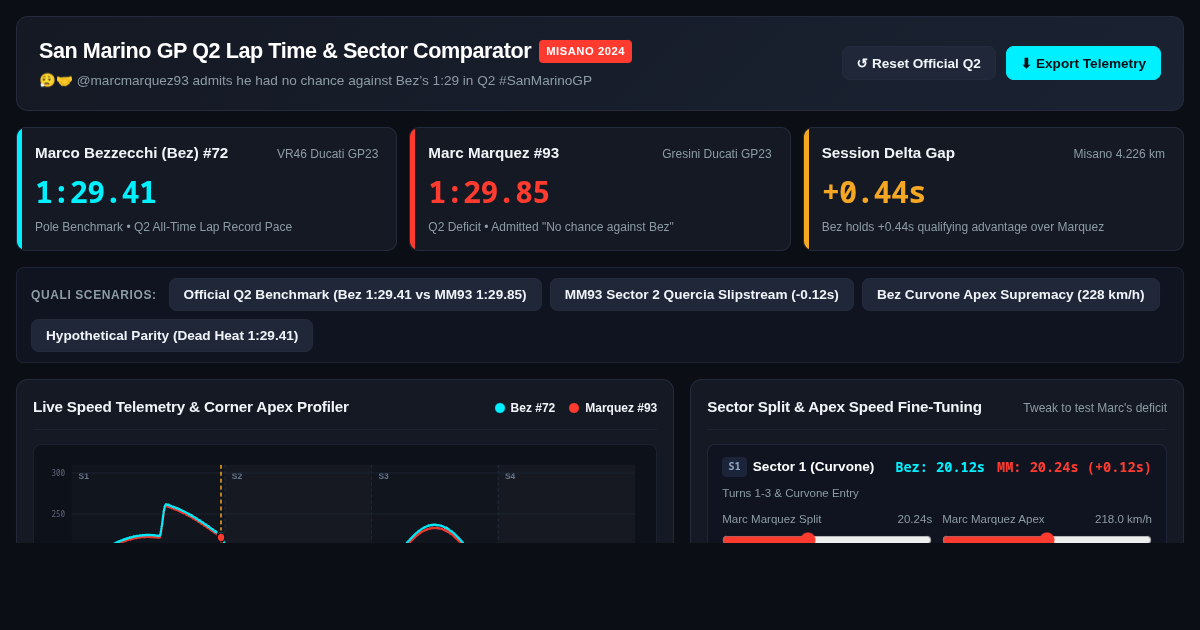Click the Marco Bezzecchi (Bez) #72 card title
This screenshot has height=630, width=1200.
coord(132,153)
